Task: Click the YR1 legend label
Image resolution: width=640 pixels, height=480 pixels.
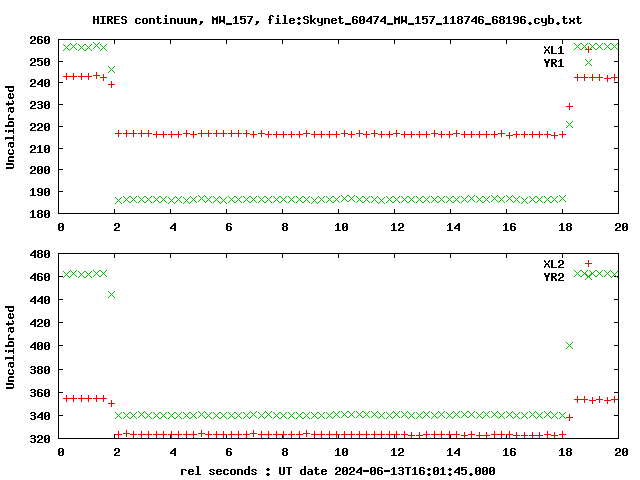Action: 553,63
